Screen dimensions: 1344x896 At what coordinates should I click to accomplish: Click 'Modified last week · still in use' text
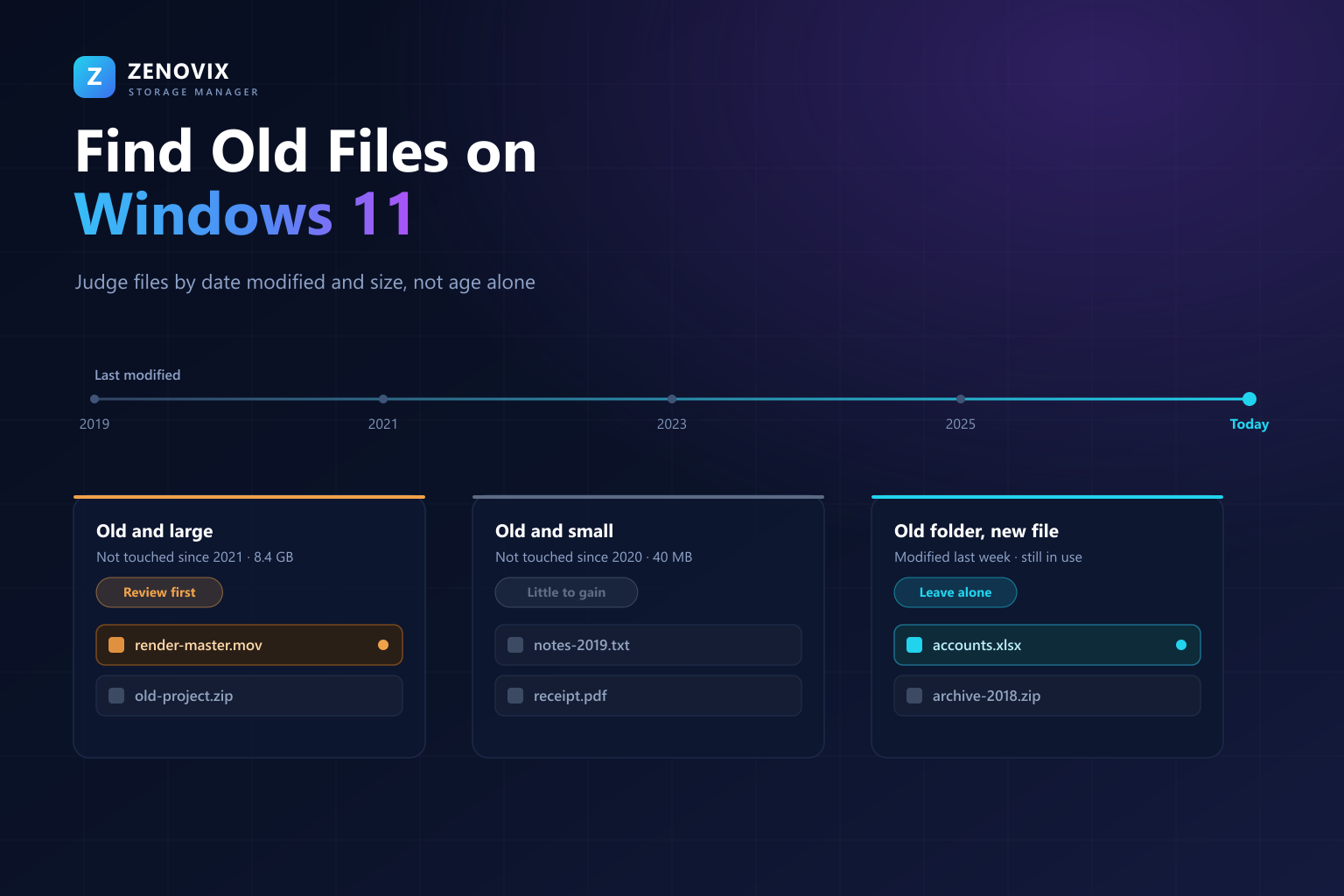(x=989, y=557)
